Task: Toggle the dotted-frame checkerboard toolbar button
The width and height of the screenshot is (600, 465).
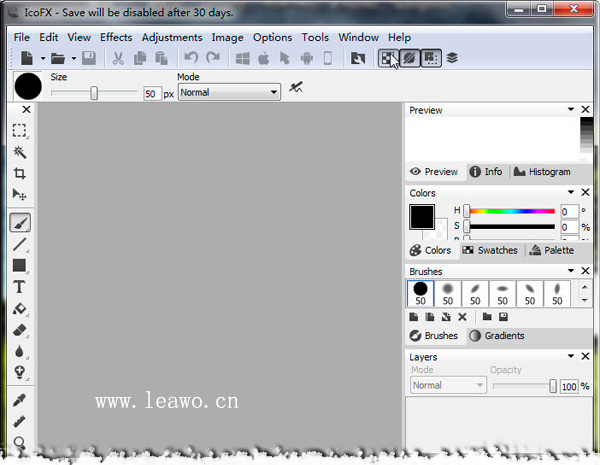Action: [x=431, y=58]
